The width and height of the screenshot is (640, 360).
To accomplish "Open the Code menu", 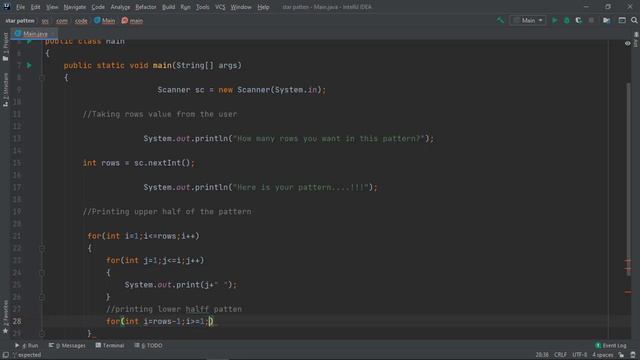I will [x=98, y=7].
